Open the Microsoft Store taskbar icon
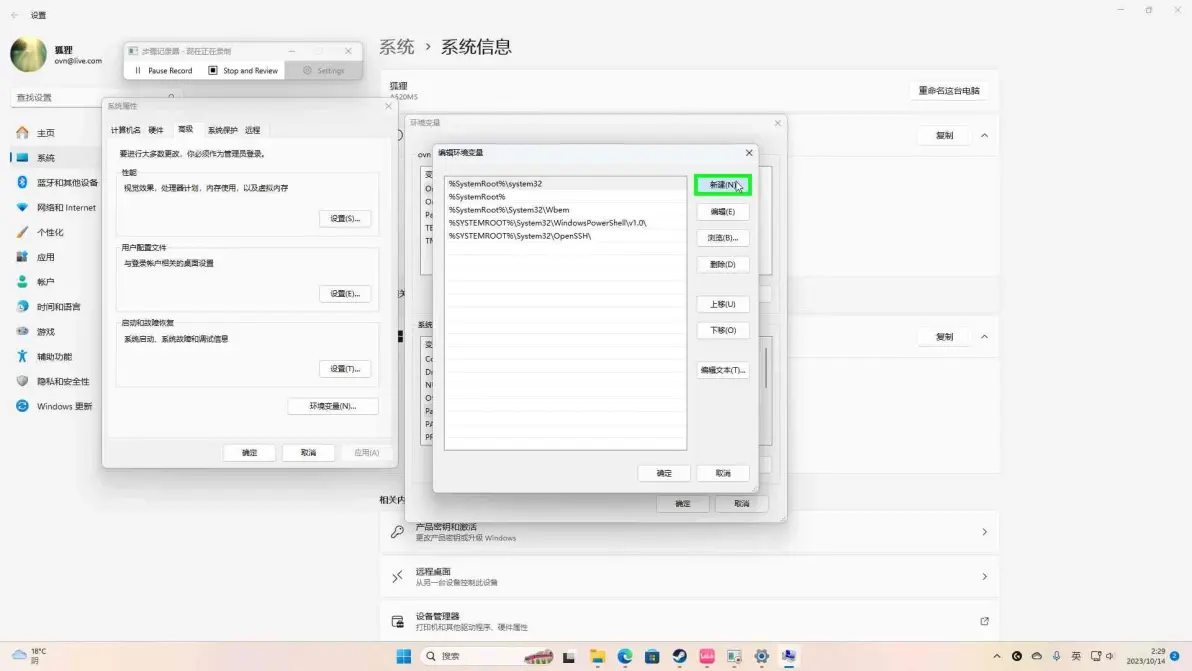1192x671 pixels. click(652, 656)
